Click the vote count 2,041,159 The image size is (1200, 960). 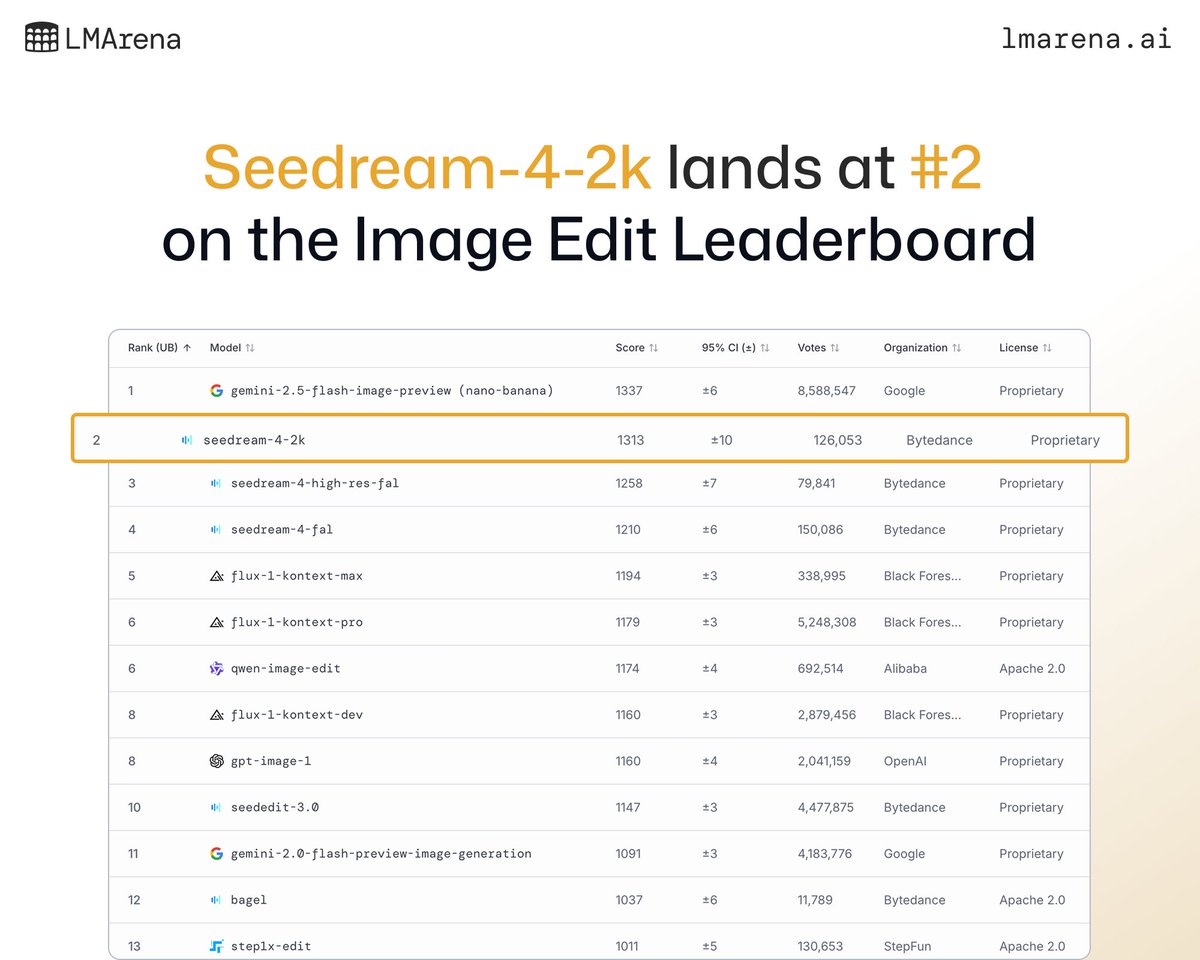[825, 761]
